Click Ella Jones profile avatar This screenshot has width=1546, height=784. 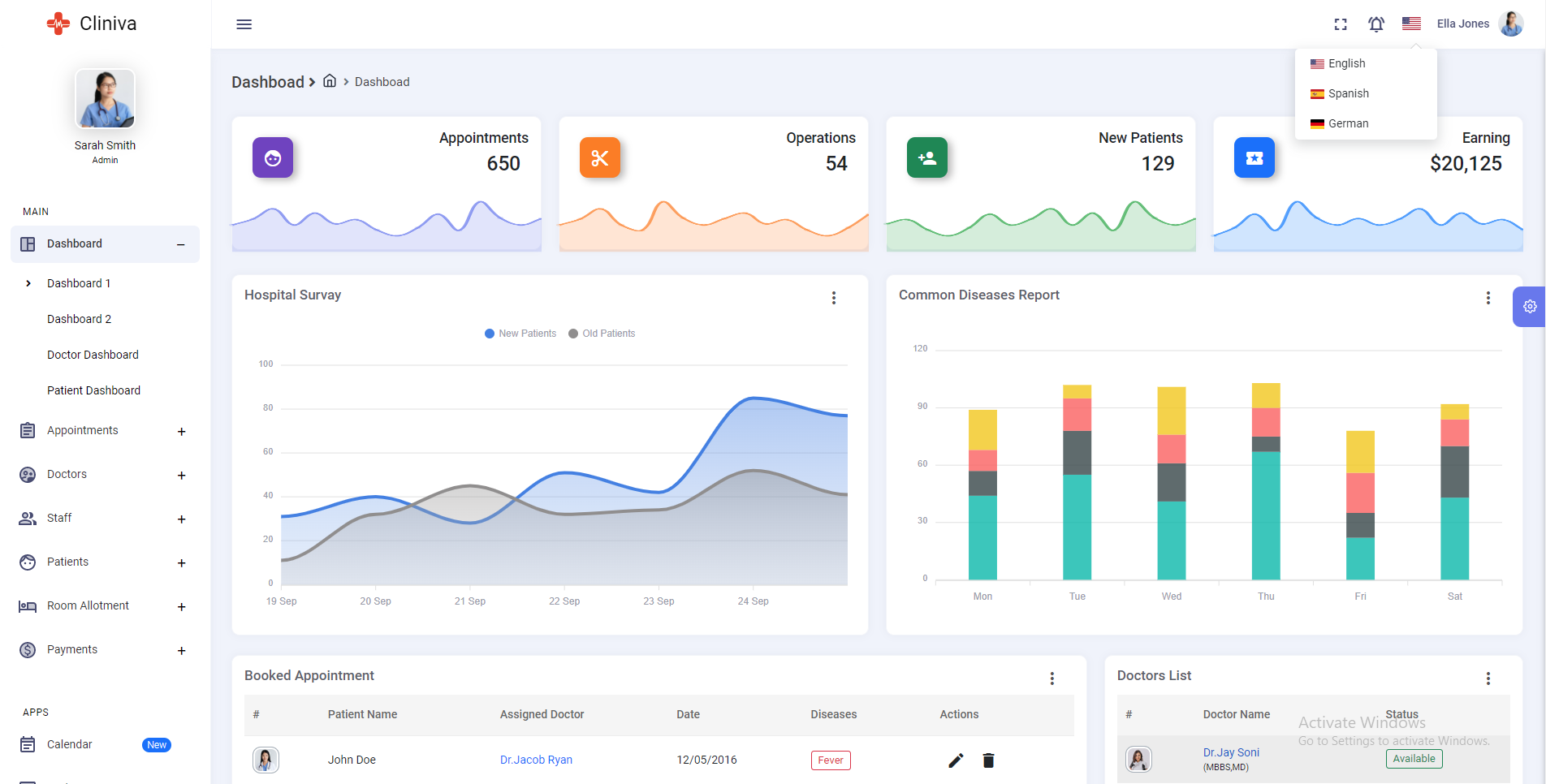click(x=1510, y=24)
